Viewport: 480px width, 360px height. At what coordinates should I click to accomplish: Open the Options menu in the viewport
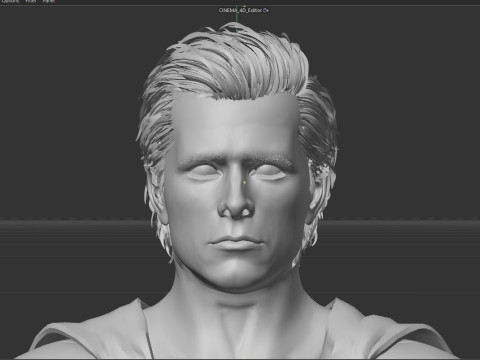point(10,1)
